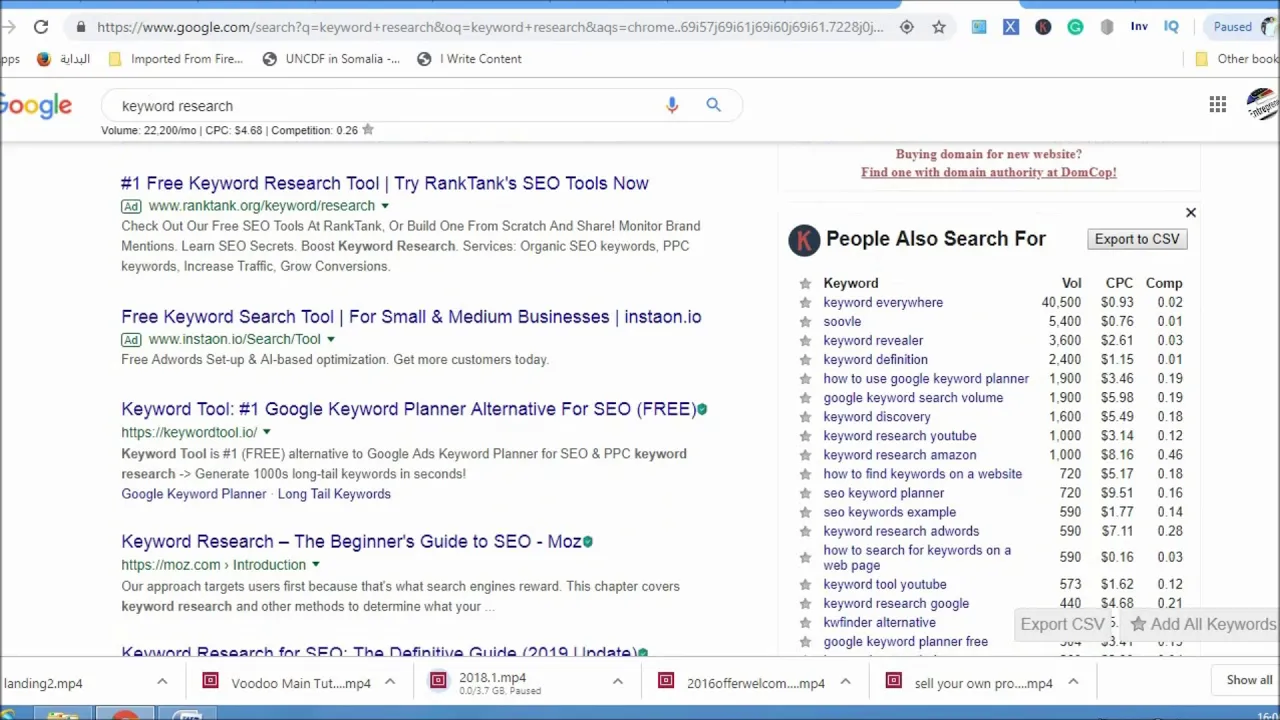Screen dimensions: 1280x720
Task: Click the Keywords Everywhere K logo in the panel
Action: (804, 240)
